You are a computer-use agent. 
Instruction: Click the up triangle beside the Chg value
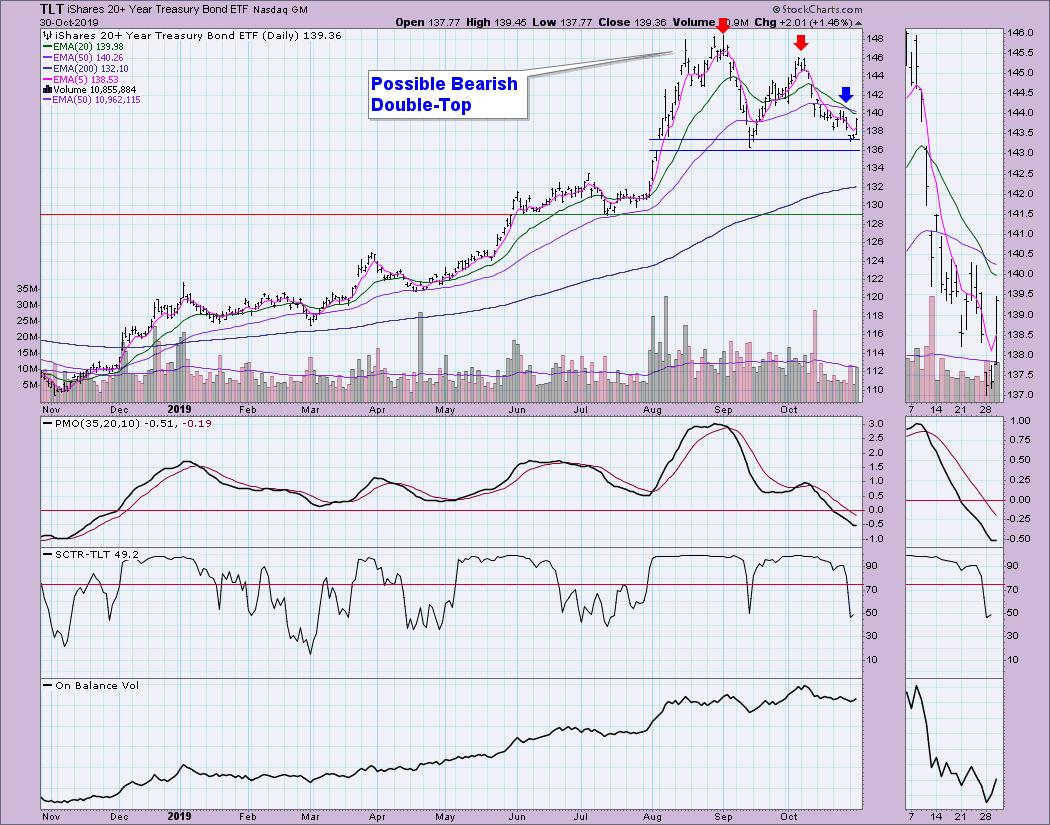[858, 23]
